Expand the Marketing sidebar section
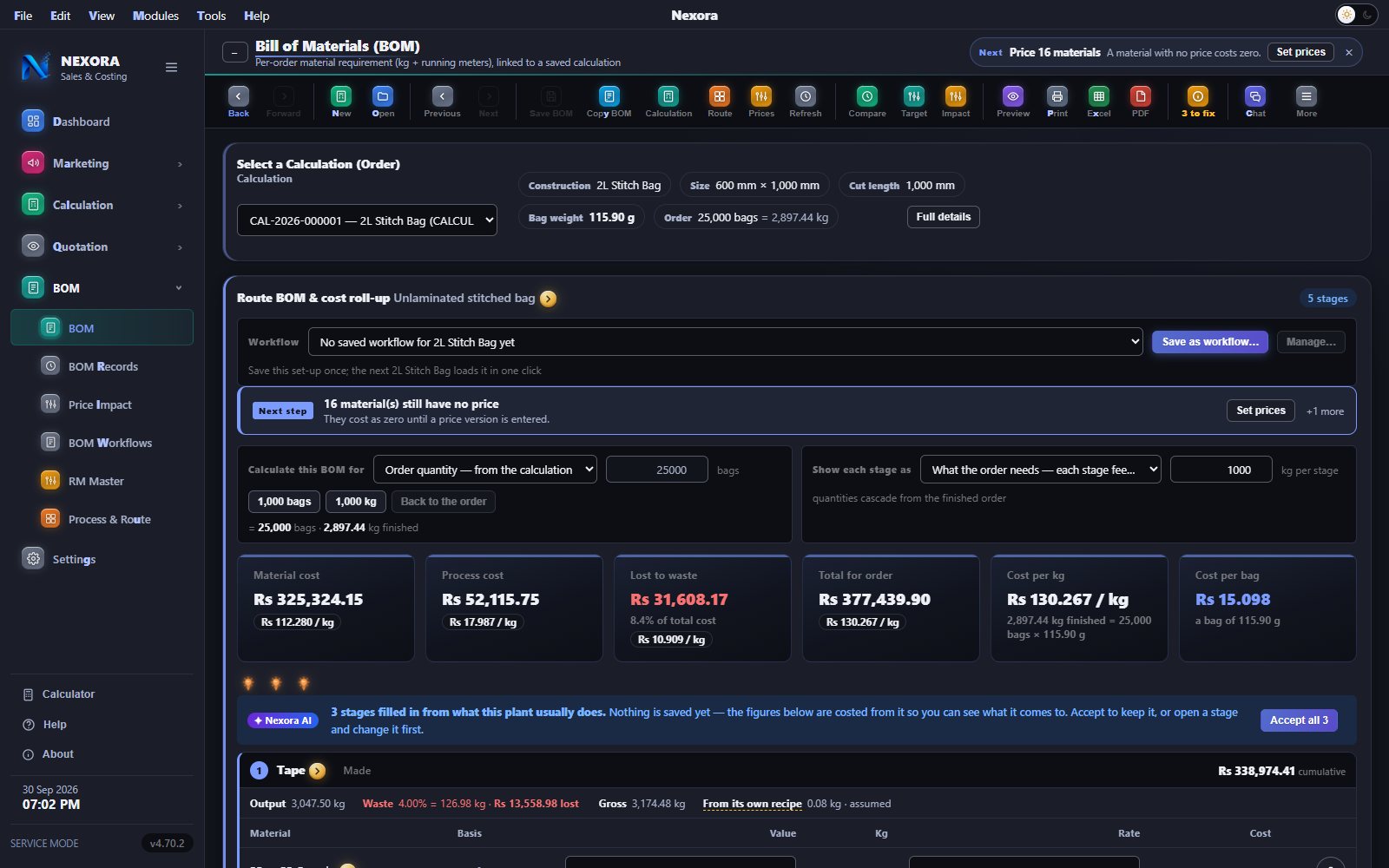 click(x=180, y=164)
